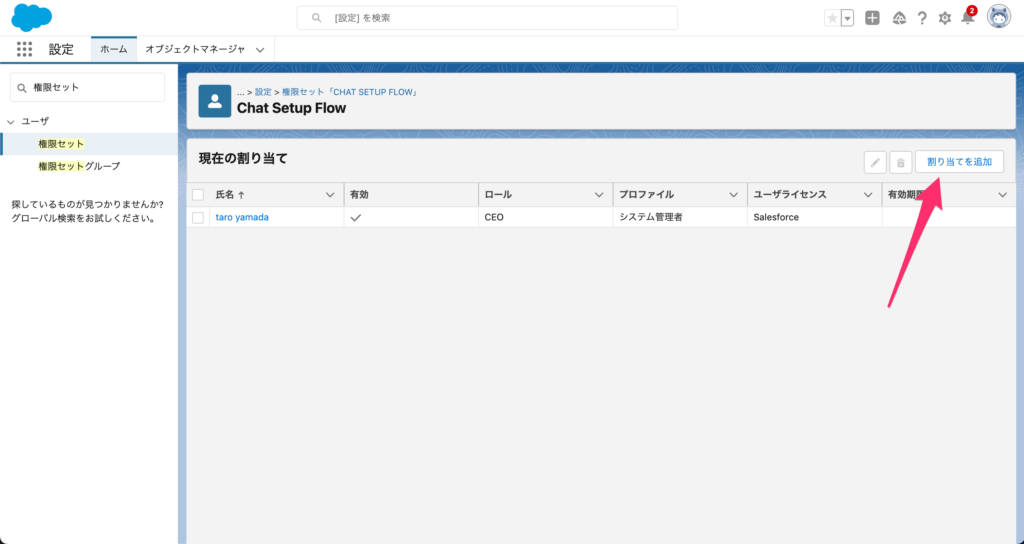Open the setup gear icon

[x=945, y=18]
